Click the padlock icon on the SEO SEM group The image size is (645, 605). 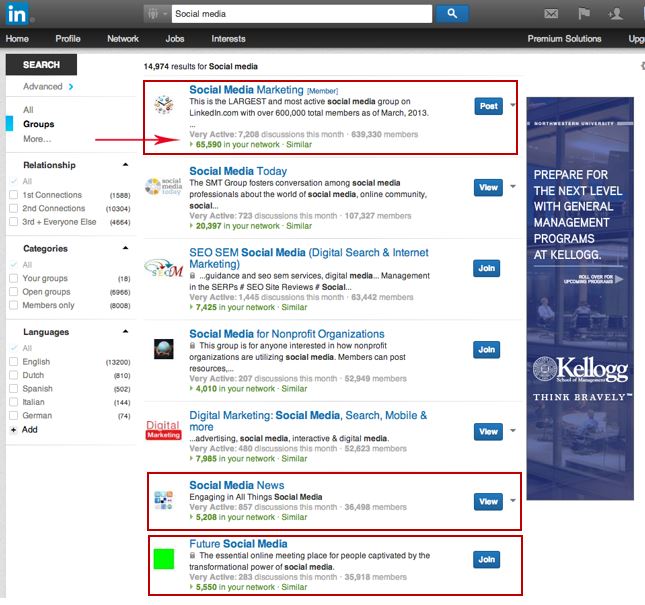tap(192, 276)
